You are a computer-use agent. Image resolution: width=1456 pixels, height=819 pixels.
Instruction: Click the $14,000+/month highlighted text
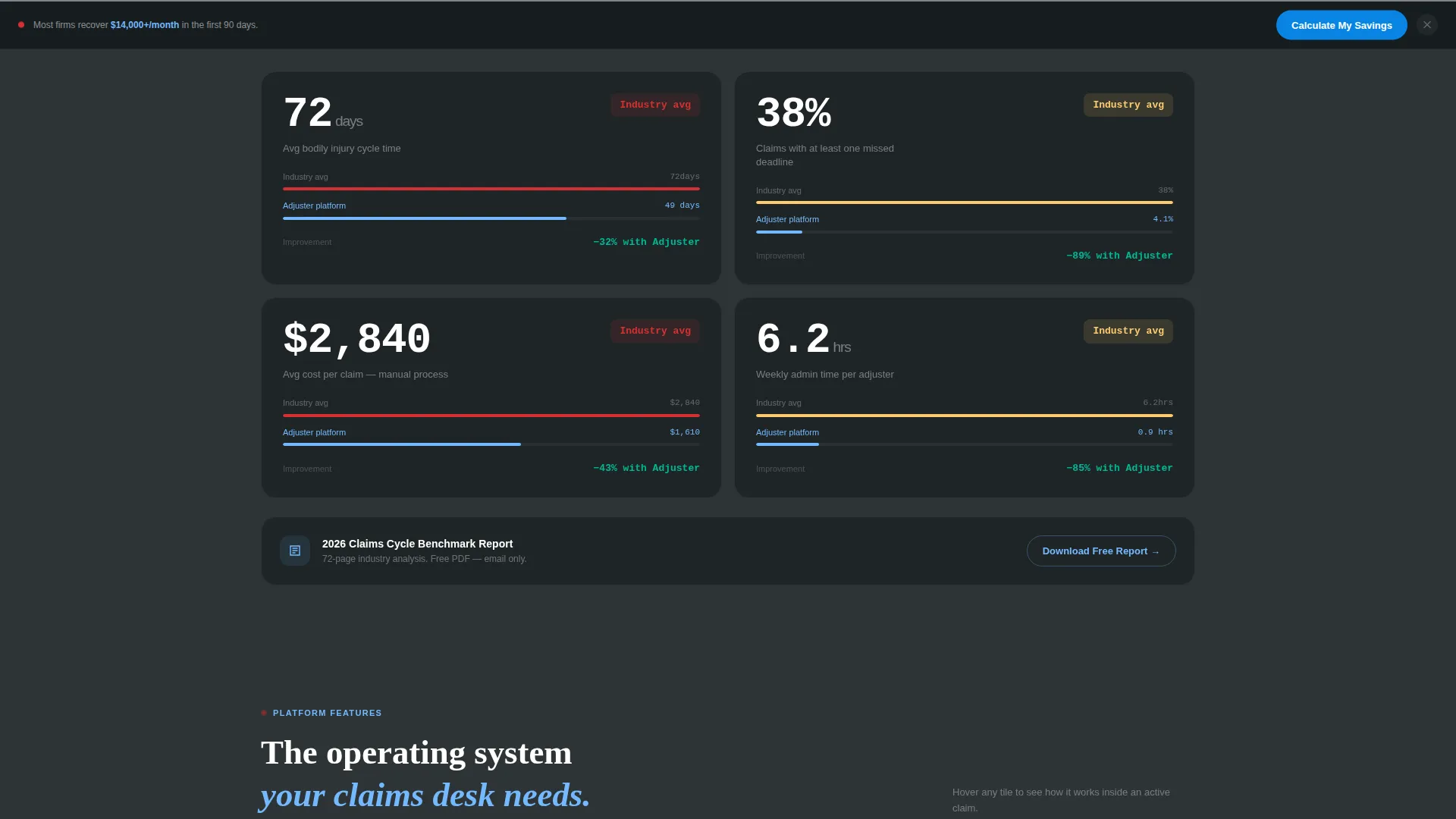click(x=145, y=25)
